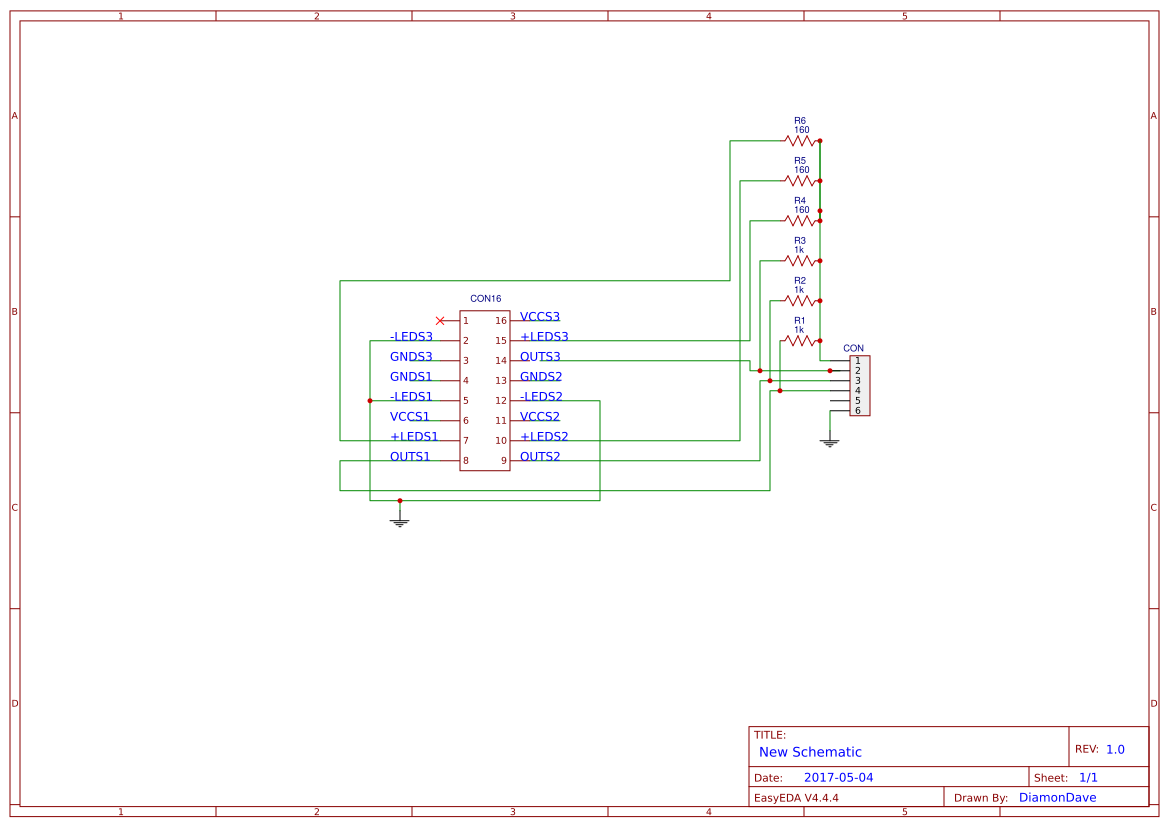Select resistor R1 labeled 1k
This screenshot has width=1169, height=827.
coord(800,340)
